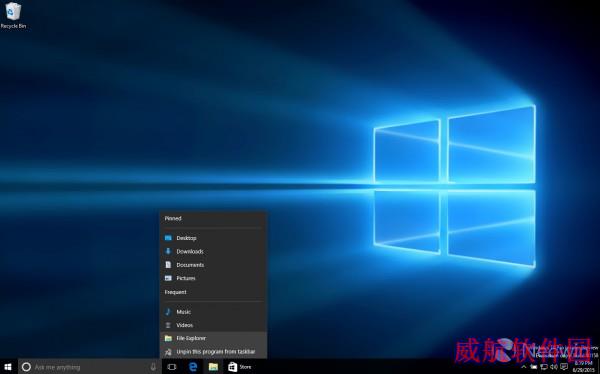Open pinned Pictures in jump list
Image resolution: width=600 pixels, height=374 pixels.
pyautogui.click(x=213, y=278)
